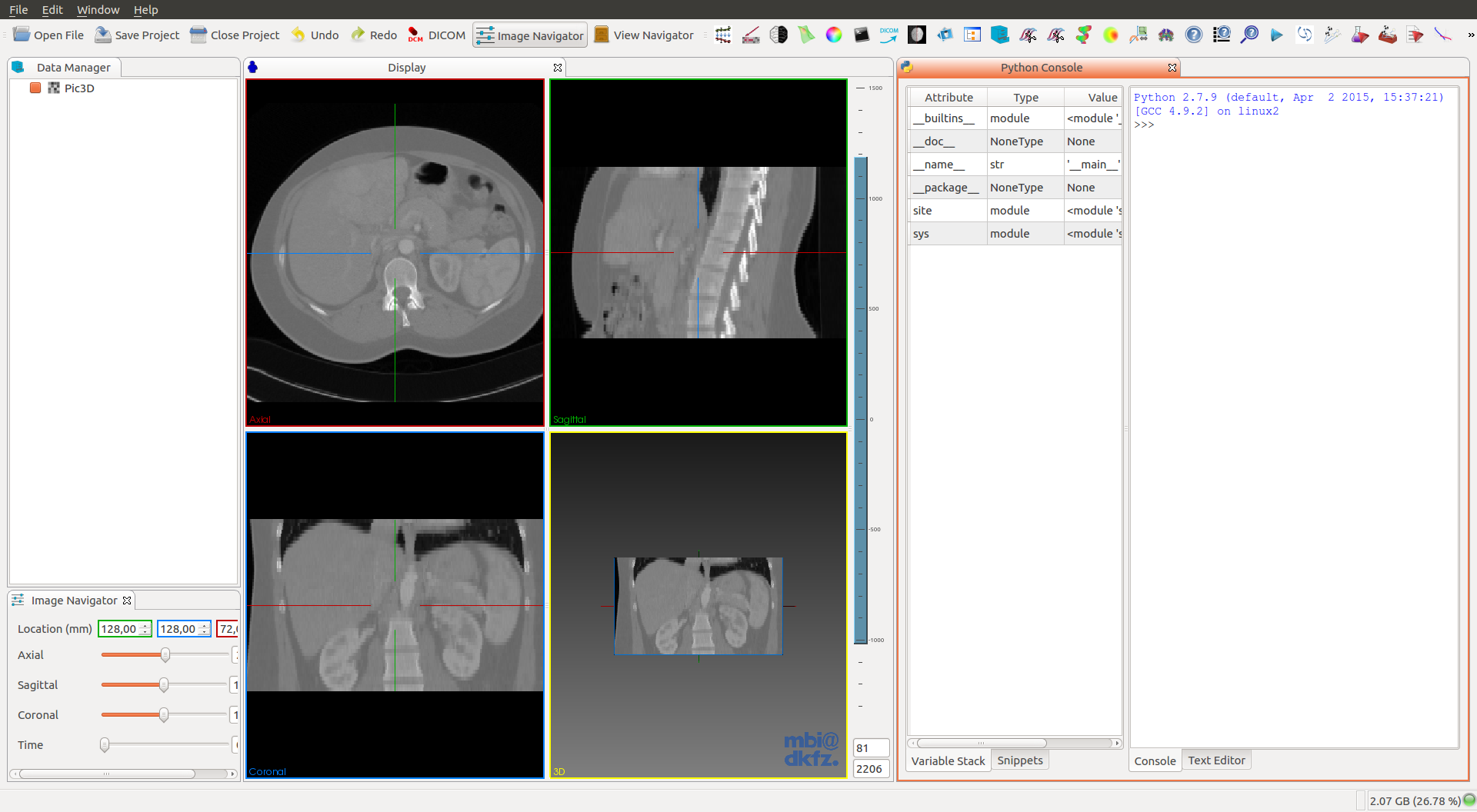Image resolution: width=1477 pixels, height=812 pixels.
Task: Open the color wheel plugin icon
Action: [834, 35]
